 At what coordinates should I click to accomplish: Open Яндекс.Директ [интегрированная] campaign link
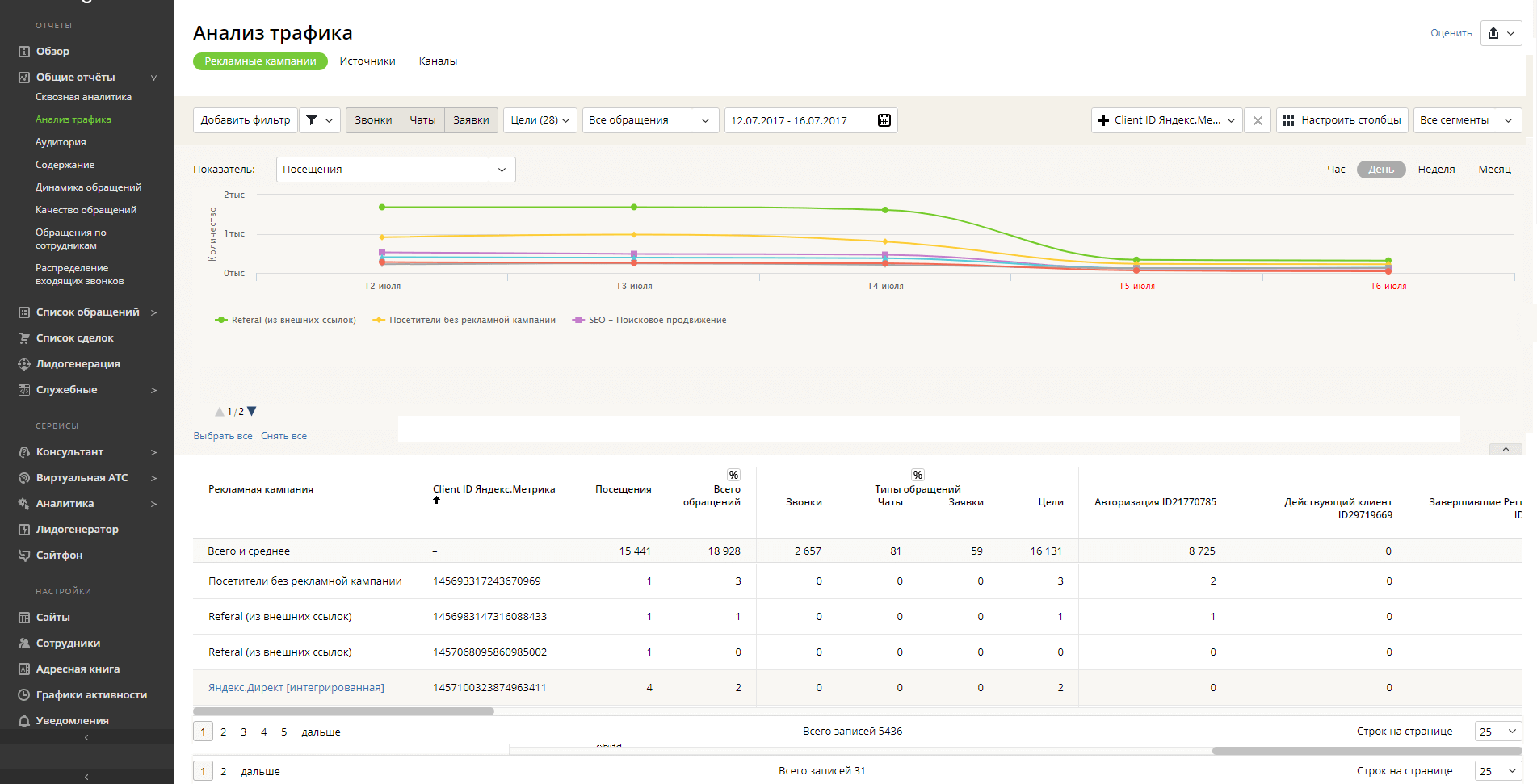(x=296, y=688)
